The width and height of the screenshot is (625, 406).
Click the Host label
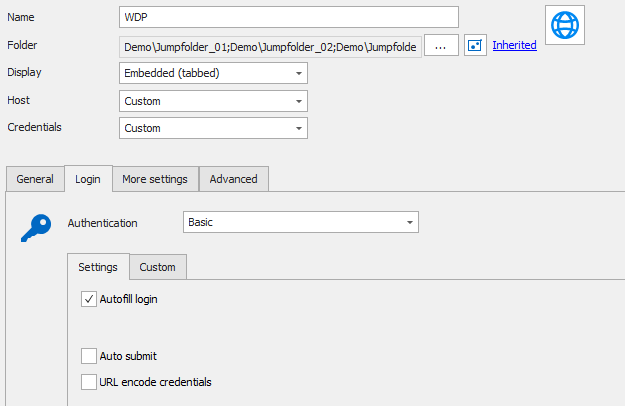coord(18,100)
